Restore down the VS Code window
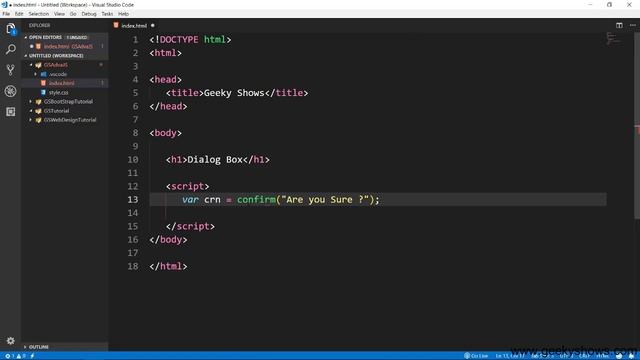This screenshot has width=640, height=360. tap(609, 4)
